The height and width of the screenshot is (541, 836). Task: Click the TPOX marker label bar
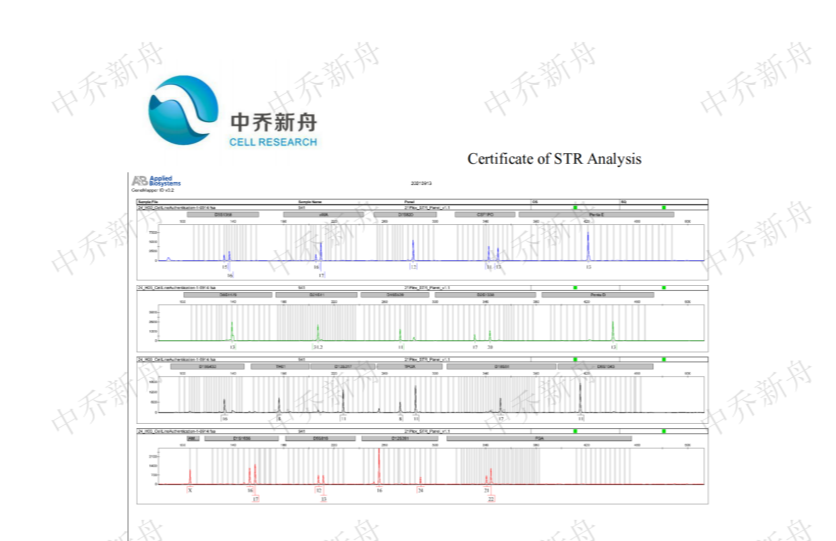point(409,367)
